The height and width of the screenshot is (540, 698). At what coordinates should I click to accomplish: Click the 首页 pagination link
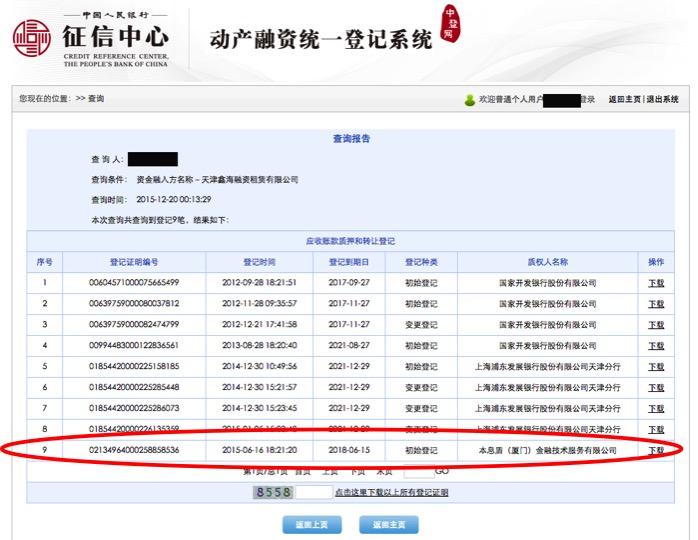point(303,471)
